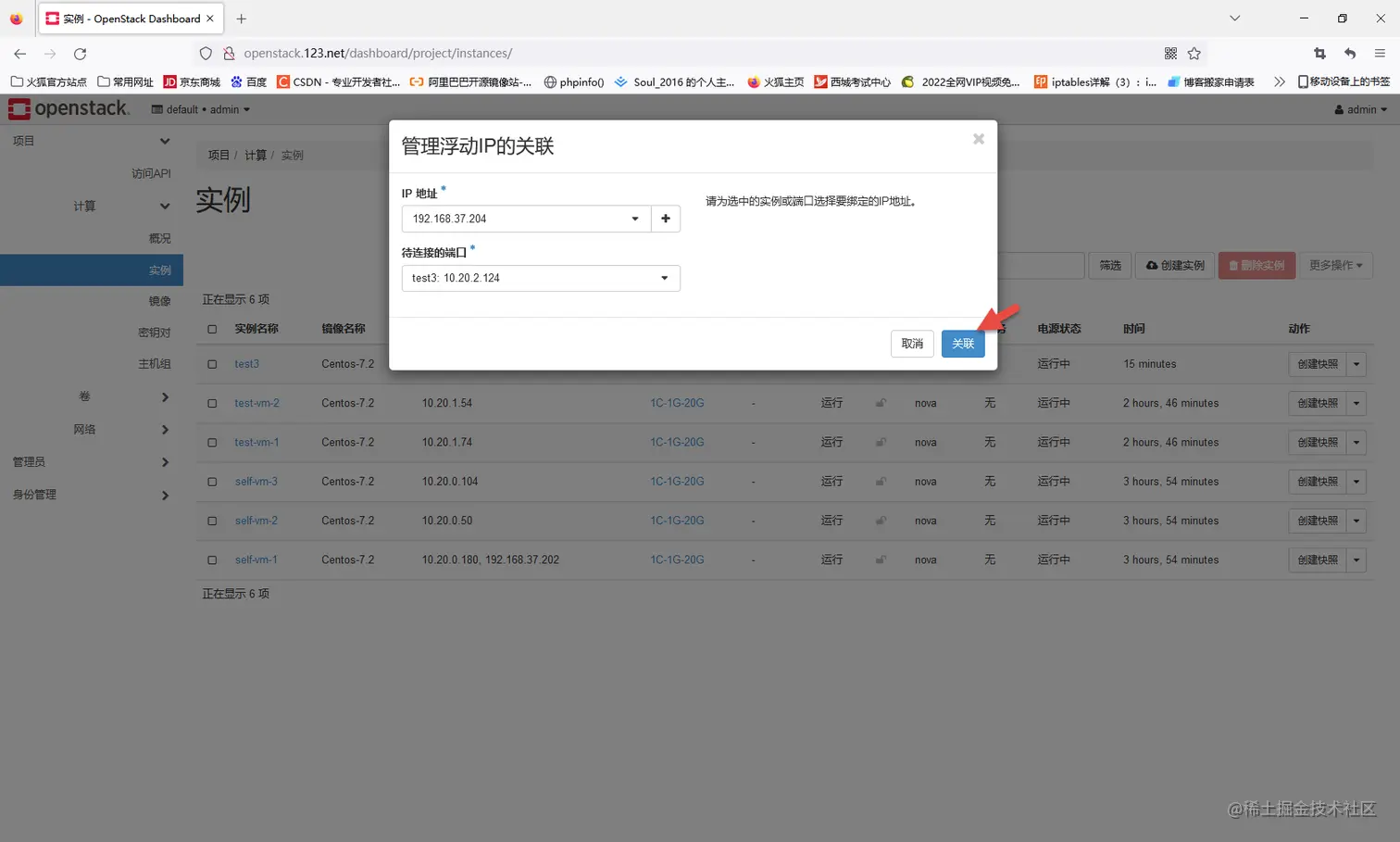This screenshot has width=1400, height=842.
Task: Open the 京东商城 bookmark
Action: 192,82
